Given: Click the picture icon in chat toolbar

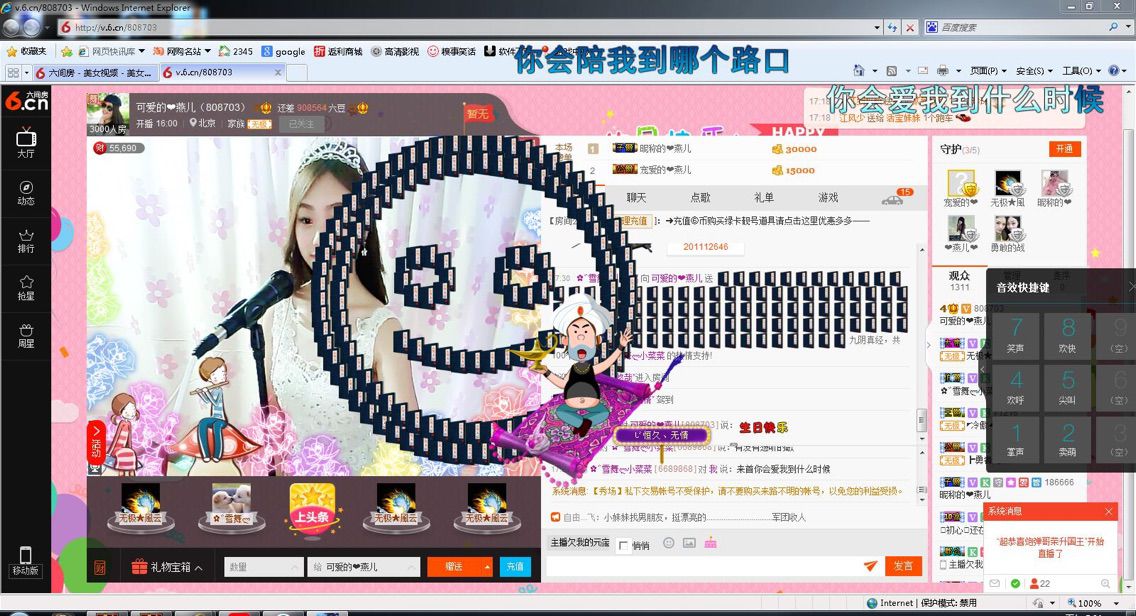Looking at the screenshot, I should pyautogui.click(x=689, y=543).
